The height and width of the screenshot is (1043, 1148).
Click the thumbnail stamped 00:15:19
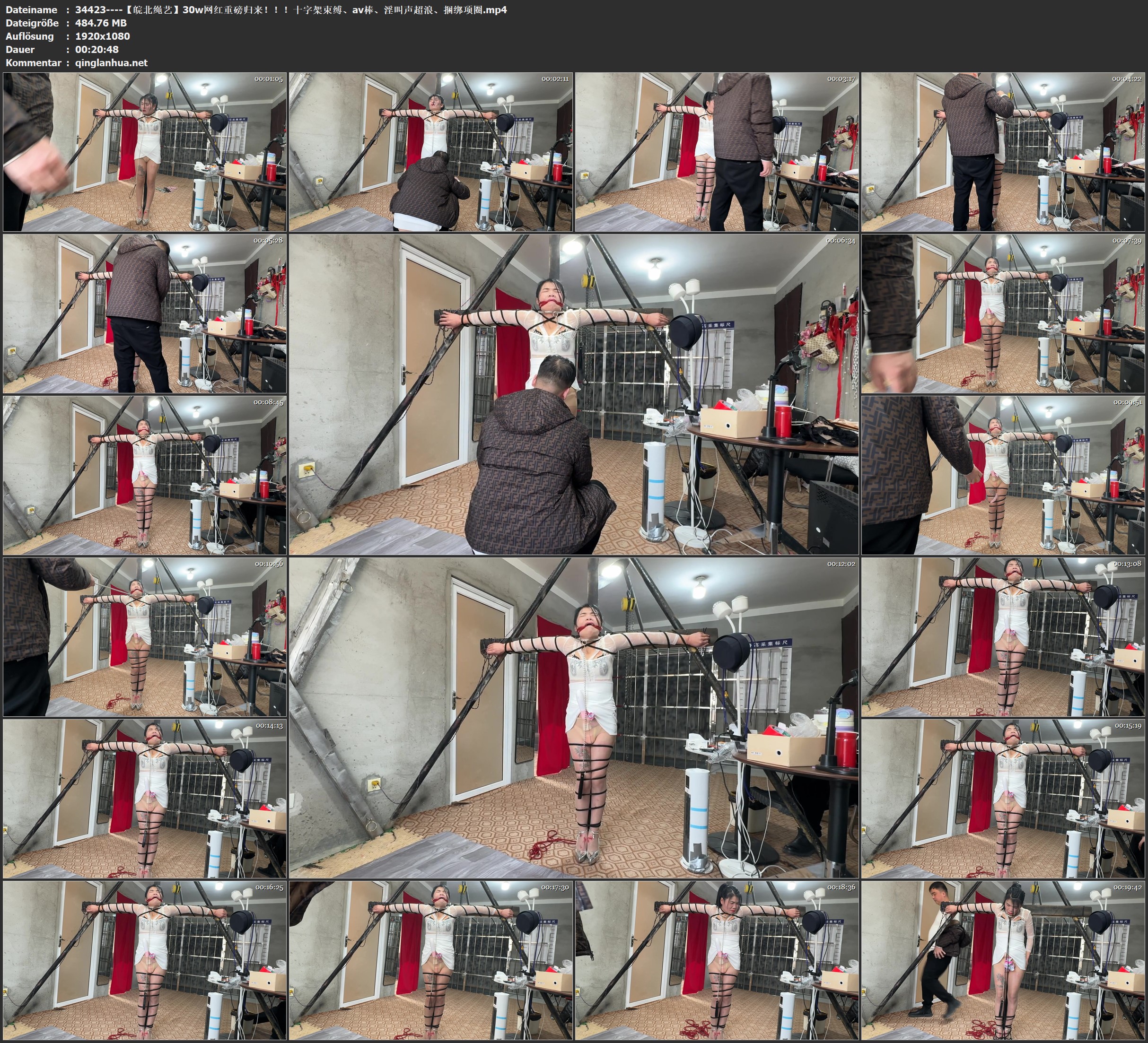(x=1003, y=798)
